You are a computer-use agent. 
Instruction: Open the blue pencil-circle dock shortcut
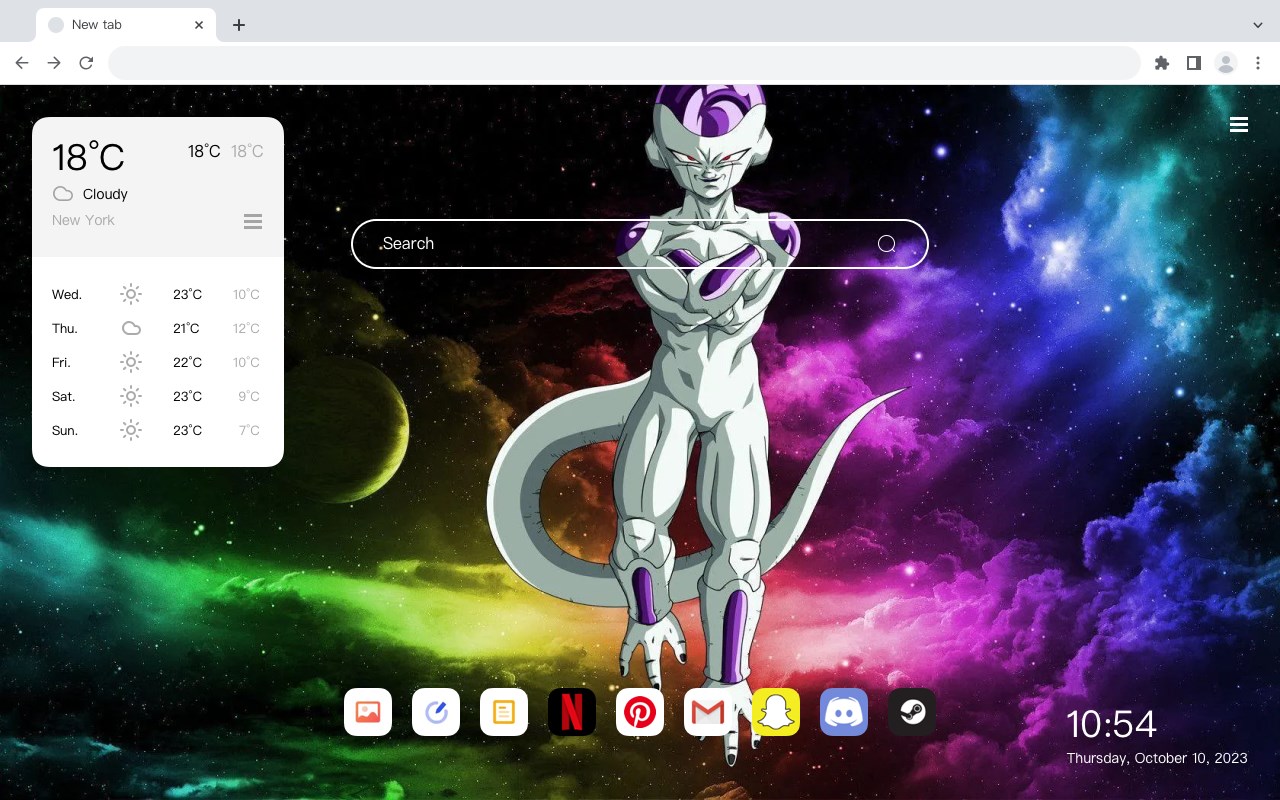tap(436, 712)
